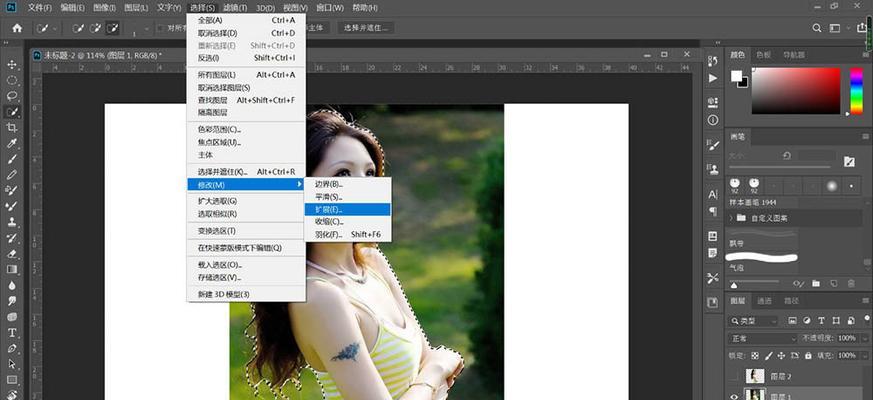Choose 色彩范围(C)... menu entry
Image resolution: width=873 pixels, height=400 pixels.
click(246, 129)
